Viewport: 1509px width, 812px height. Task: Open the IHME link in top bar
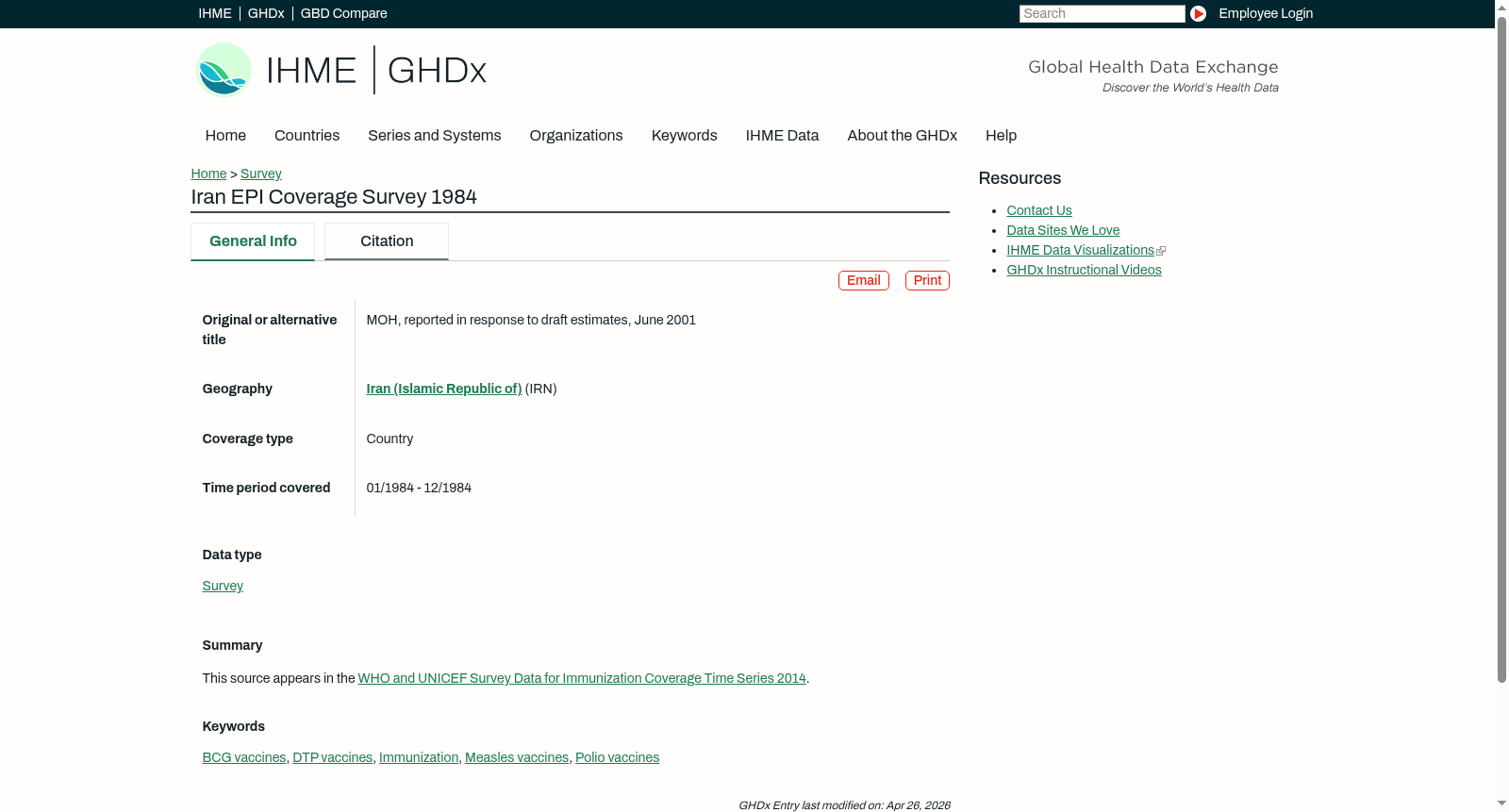click(x=215, y=13)
